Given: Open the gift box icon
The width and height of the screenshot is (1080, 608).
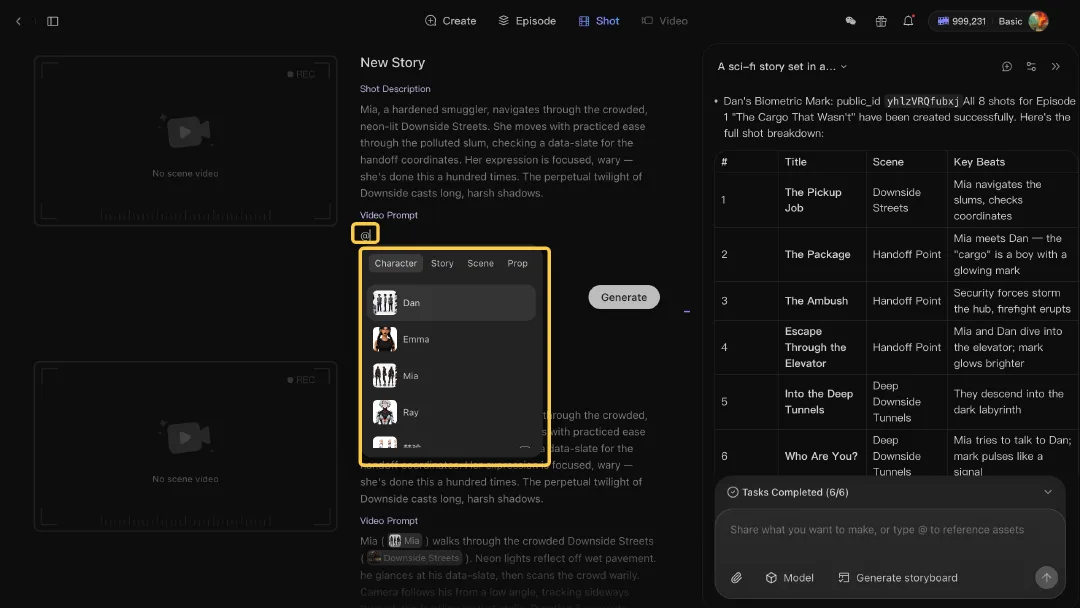Looking at the screenshot, I should 881,21.
